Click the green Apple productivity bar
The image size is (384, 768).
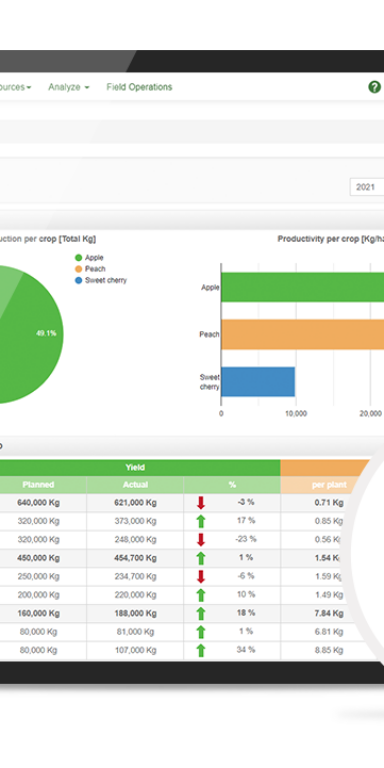tap(302, 288)
